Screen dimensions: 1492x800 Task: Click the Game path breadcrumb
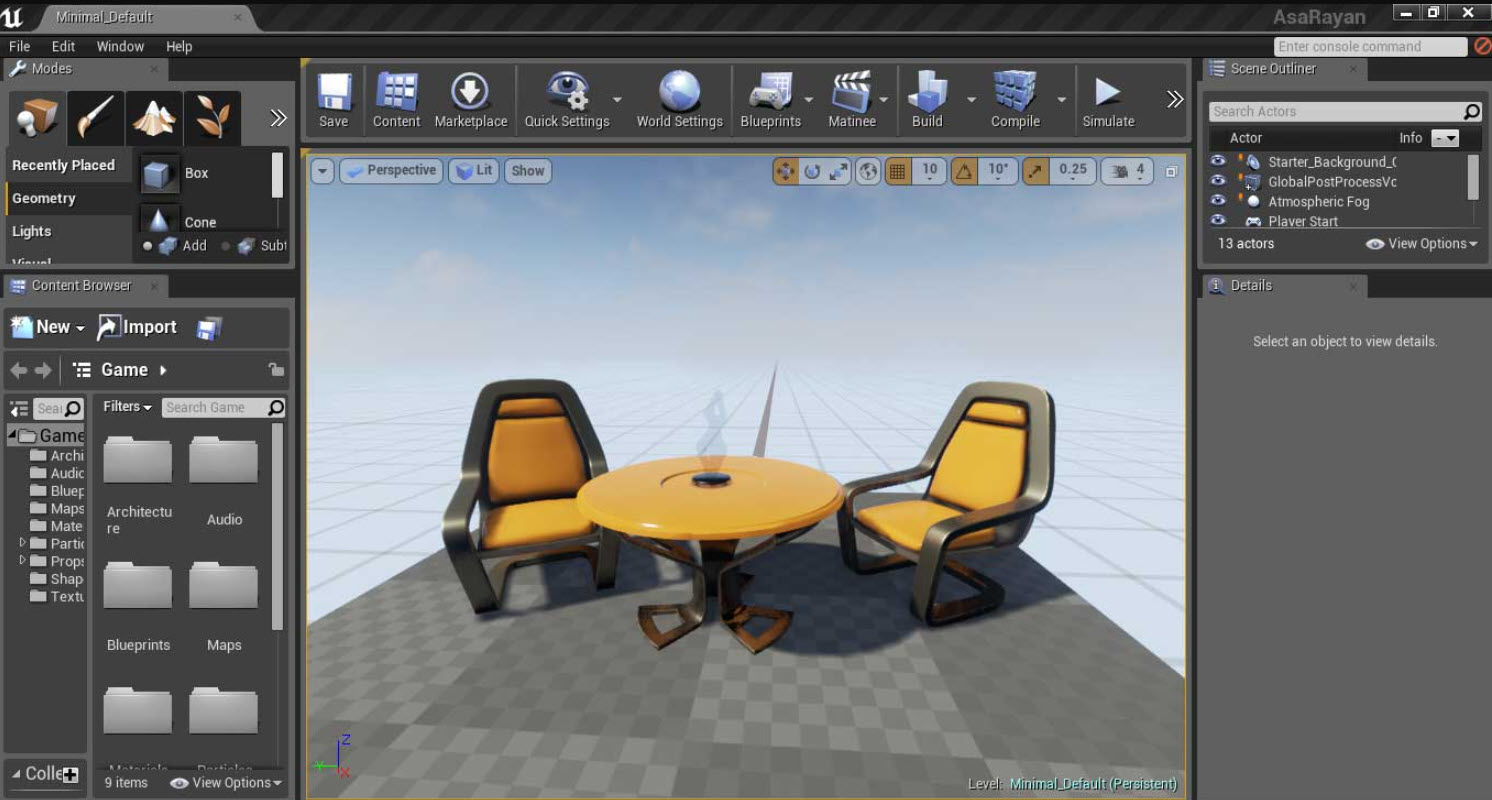coord(124,370)
